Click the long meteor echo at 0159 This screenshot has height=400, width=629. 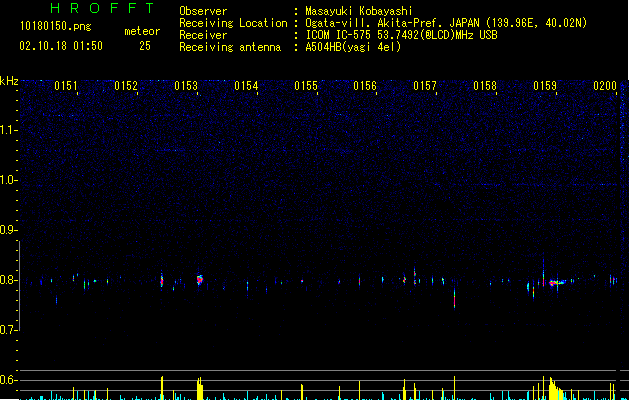coord(557,282)
